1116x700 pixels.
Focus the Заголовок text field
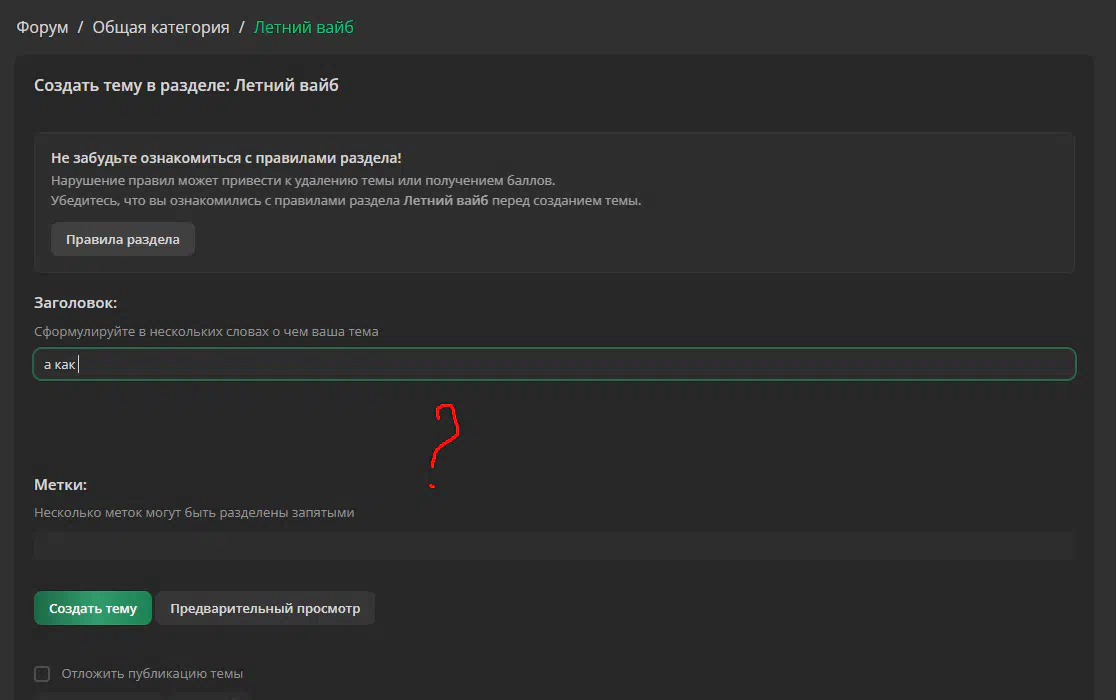click(554, 364)
